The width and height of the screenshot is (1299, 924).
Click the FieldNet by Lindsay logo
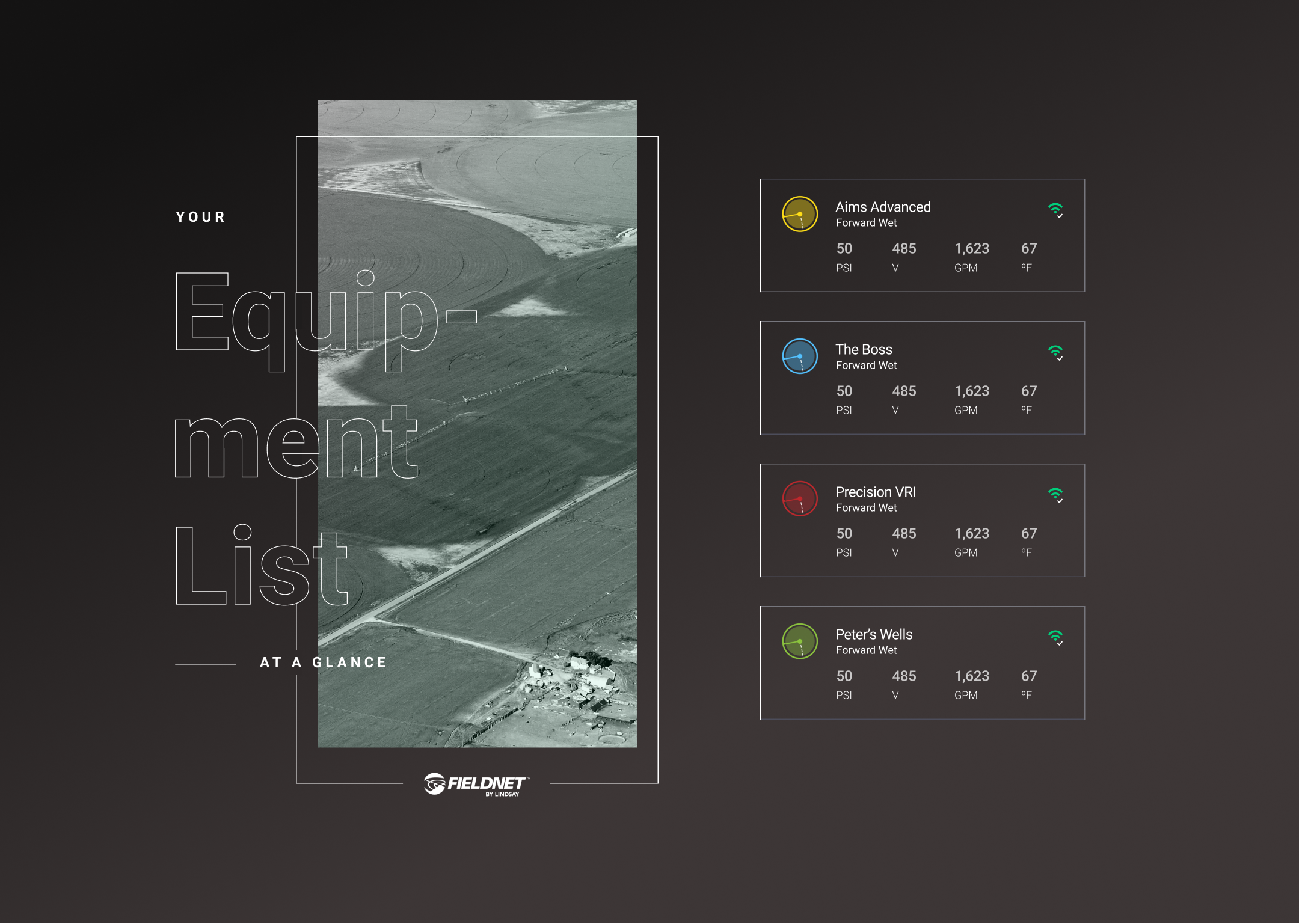coord(476,785)
